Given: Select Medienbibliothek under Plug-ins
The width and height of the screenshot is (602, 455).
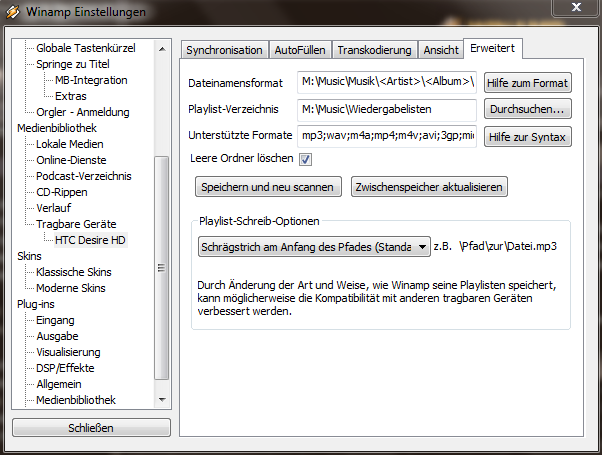Looking at the screenshot, I should click(76, 400).
